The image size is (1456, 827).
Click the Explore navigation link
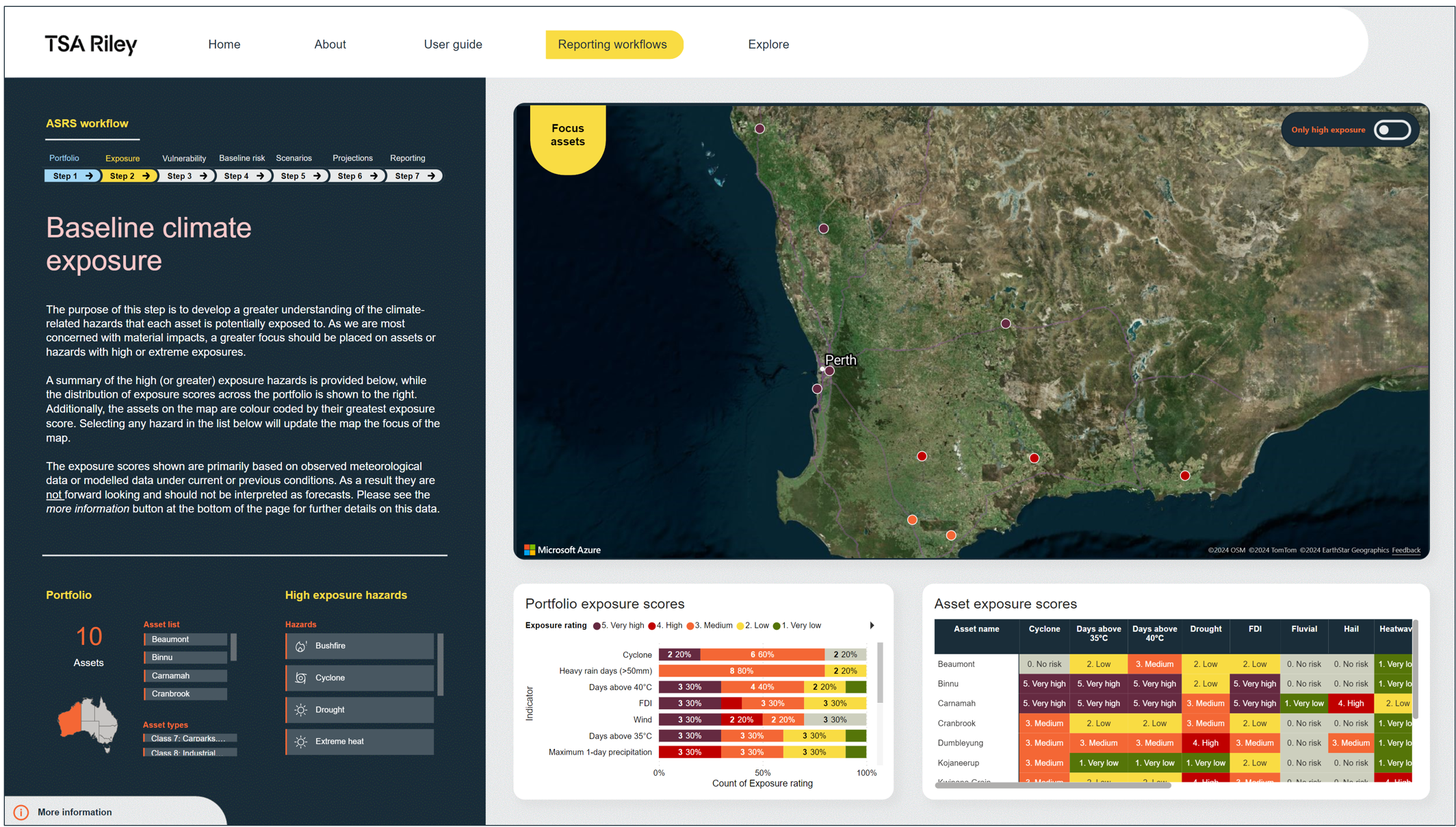[769, 44]
